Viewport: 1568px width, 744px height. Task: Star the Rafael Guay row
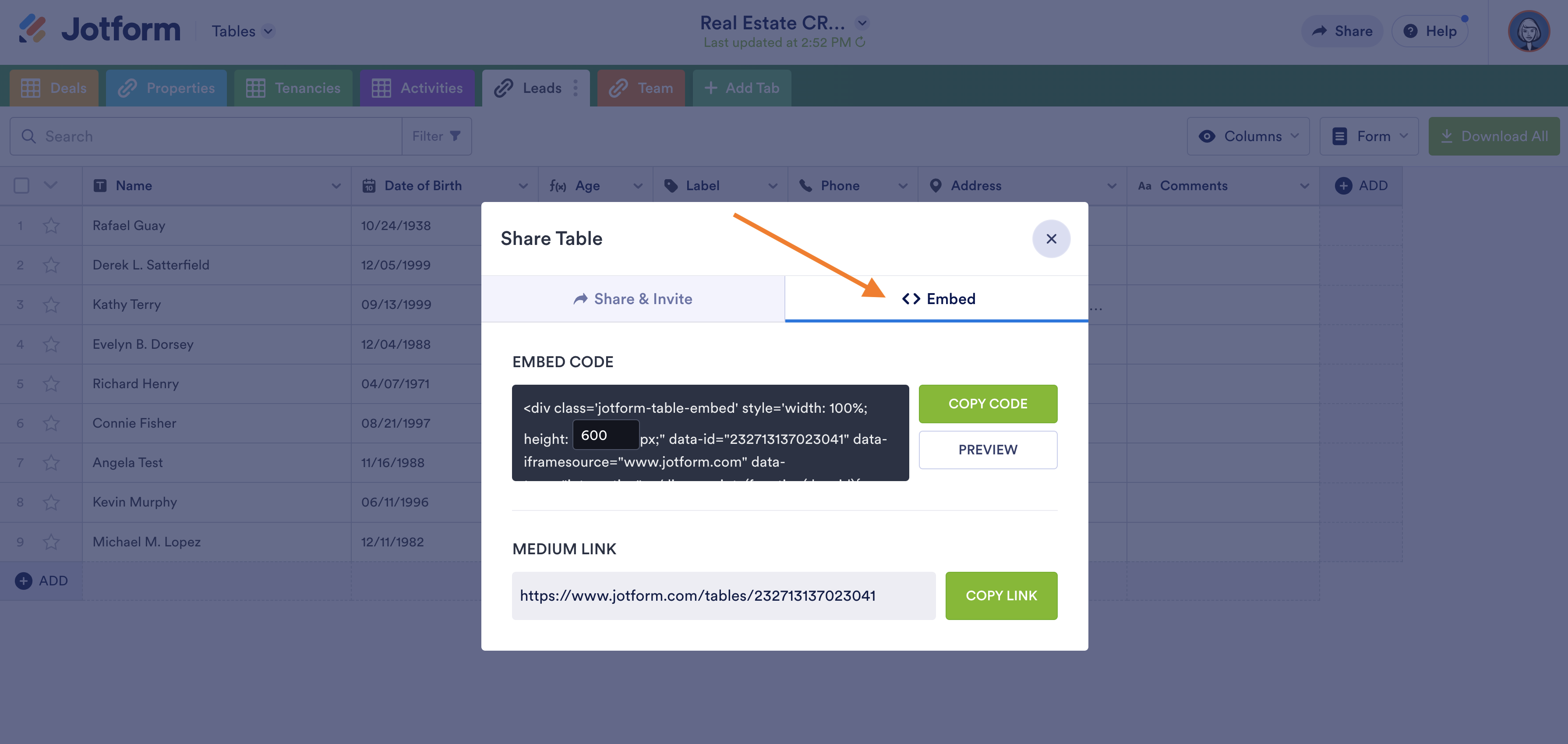tap(51, 226)
